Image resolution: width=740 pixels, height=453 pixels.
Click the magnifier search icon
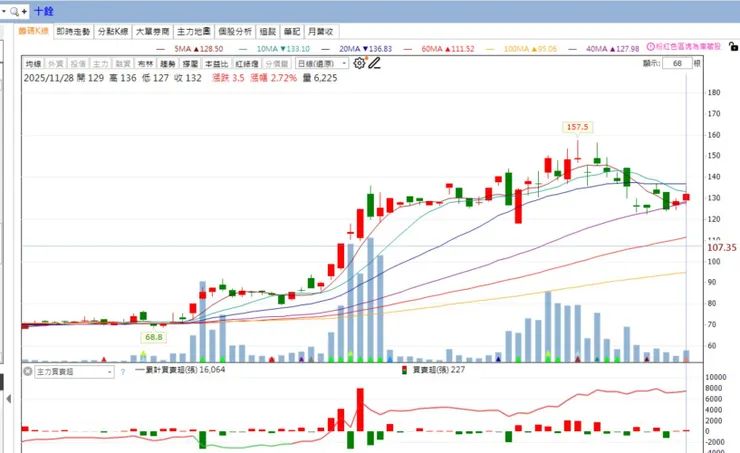[14, 11]
